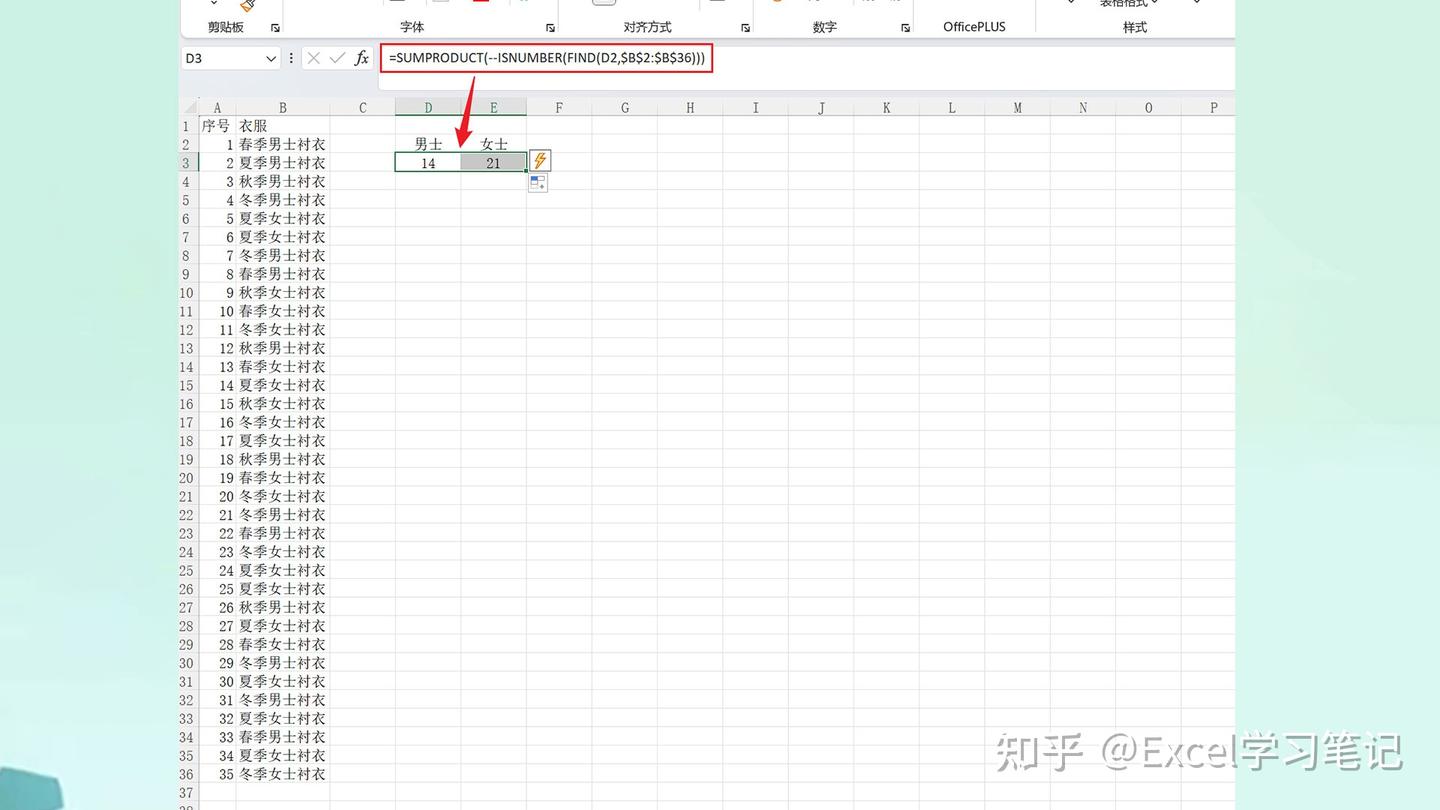Click the Quick Analysis lightning icon near cell E3
The width and height of the screenshot is (1440, 810).
point(538,160)
